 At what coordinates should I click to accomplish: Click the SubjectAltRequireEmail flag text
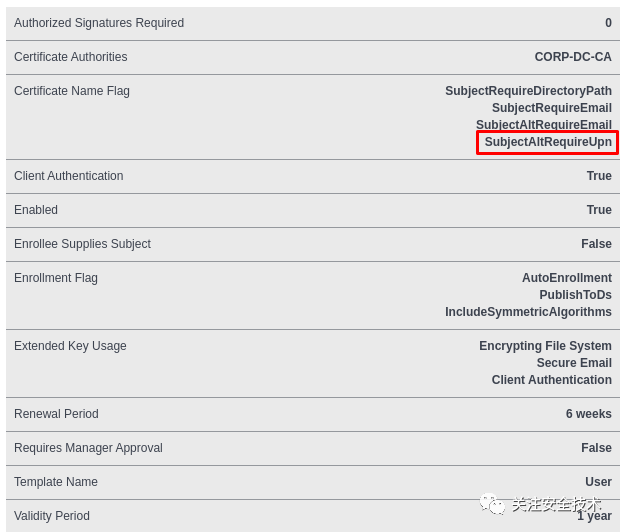coord(544,125)
